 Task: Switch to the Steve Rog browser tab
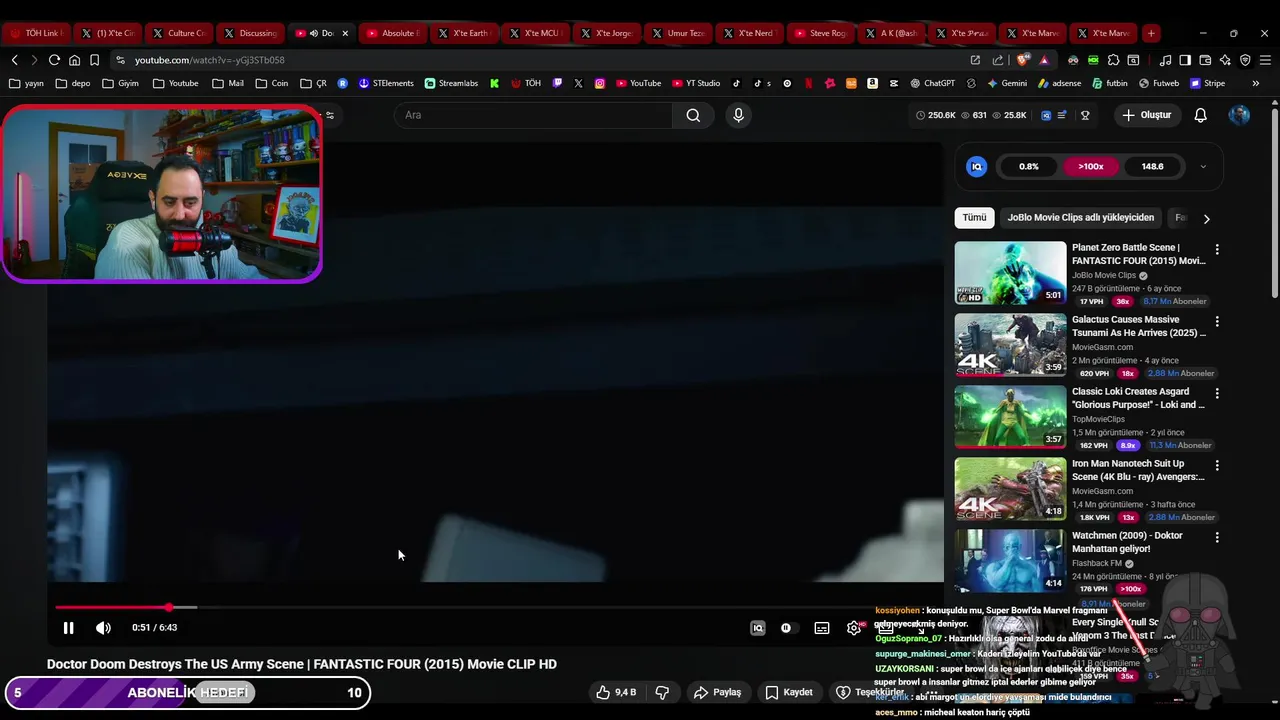(820, 33)
